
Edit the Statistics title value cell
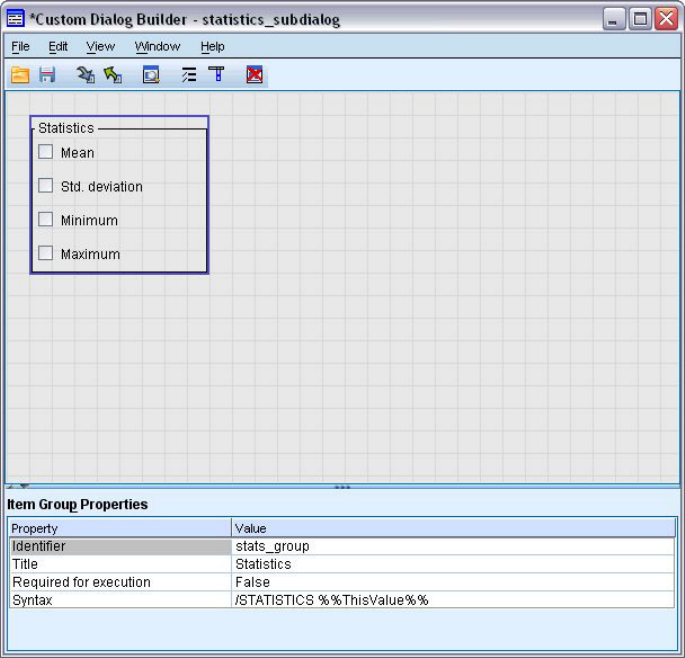pyautogui.click(x=453, y=564)
